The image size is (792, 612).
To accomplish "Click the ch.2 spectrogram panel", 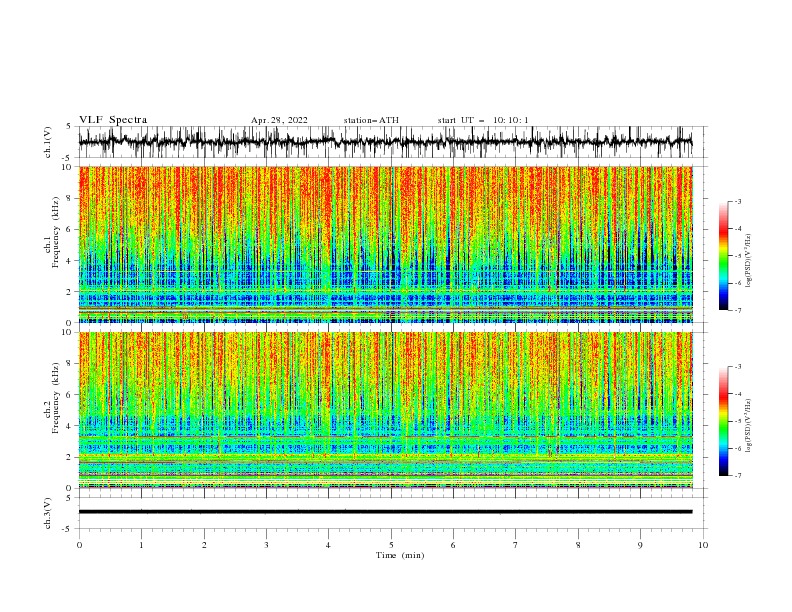I will click(385, 410).
